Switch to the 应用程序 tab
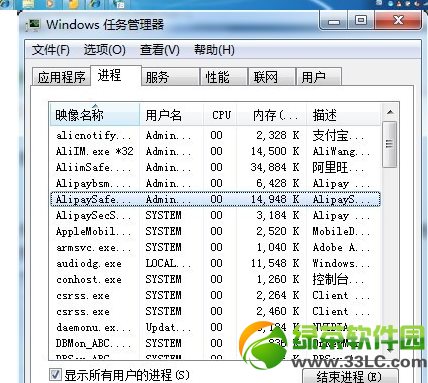 (x=61, y=77)
